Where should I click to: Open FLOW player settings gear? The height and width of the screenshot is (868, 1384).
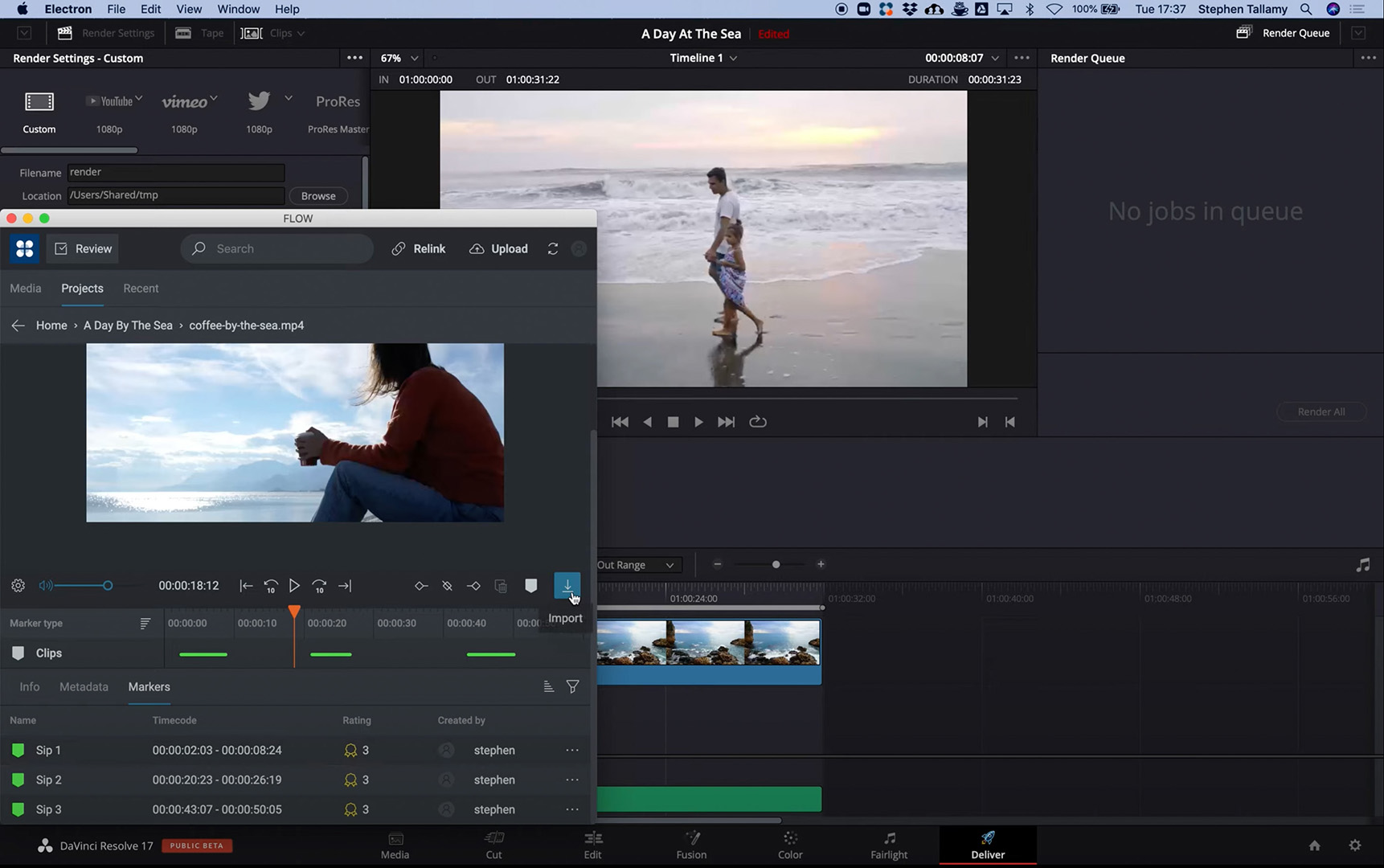pos(18,586)
